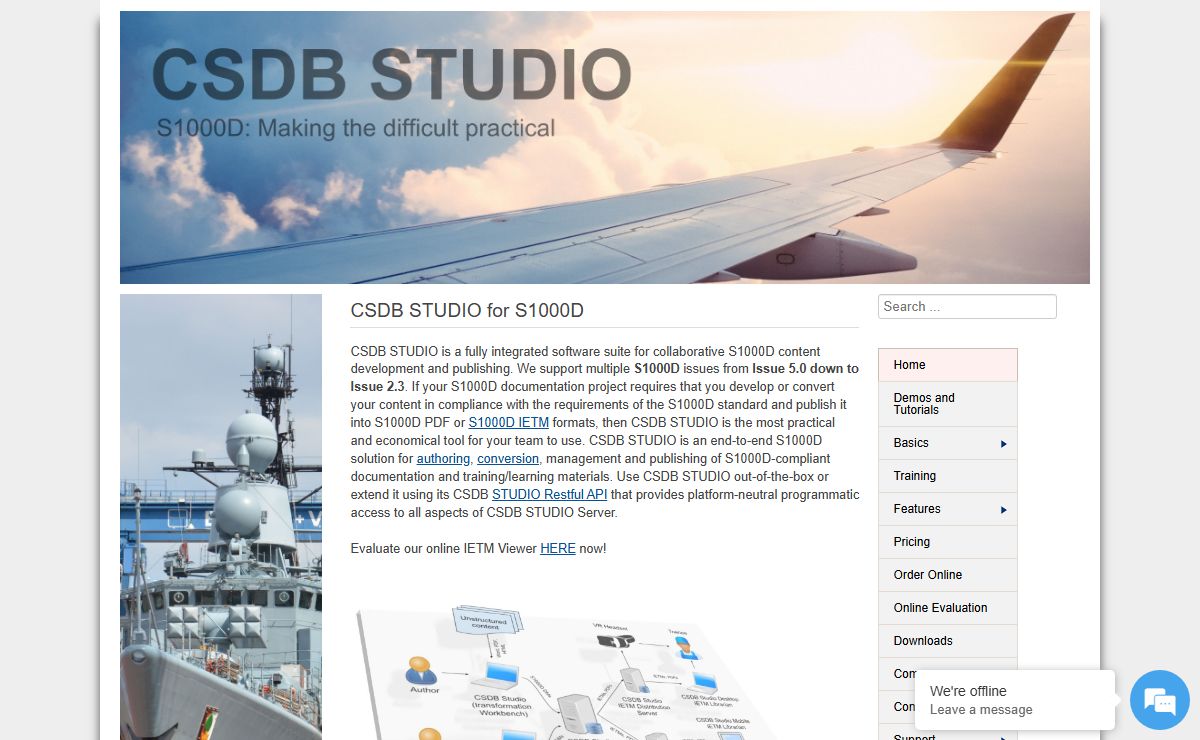1200x740 pixels.
Task: Open the Pricing menu item
Action: point(947,542)
